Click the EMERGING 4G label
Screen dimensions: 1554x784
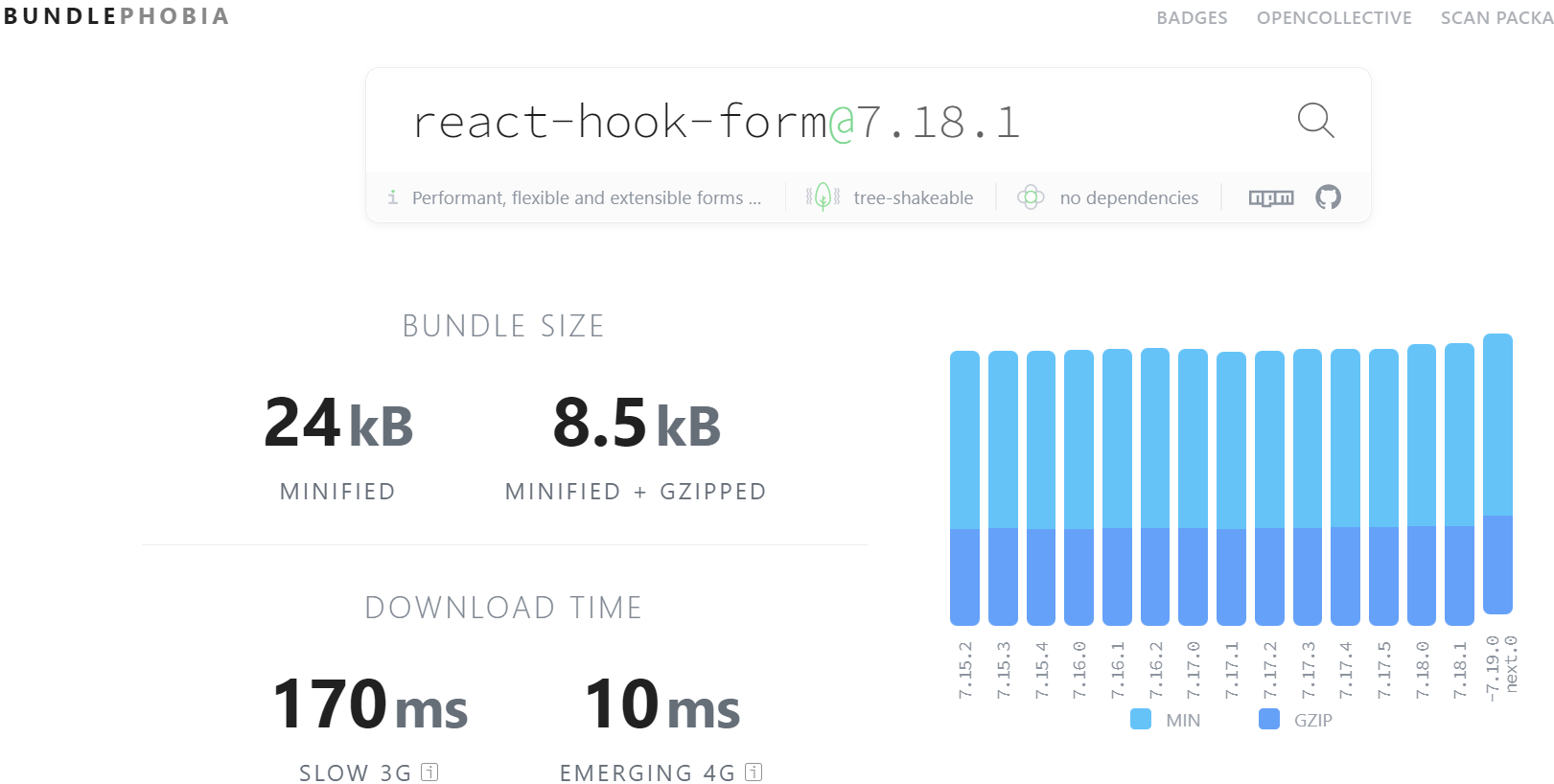pos(648,772)
